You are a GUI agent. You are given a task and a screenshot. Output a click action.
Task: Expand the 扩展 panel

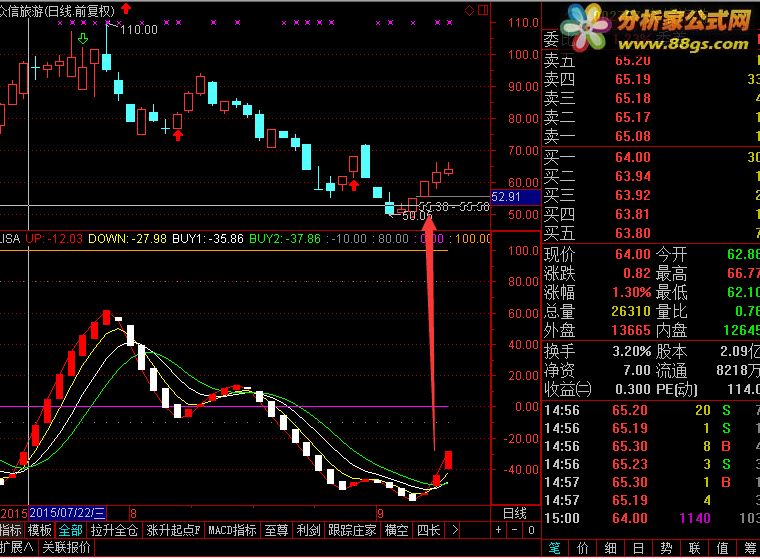click(17, 547)
